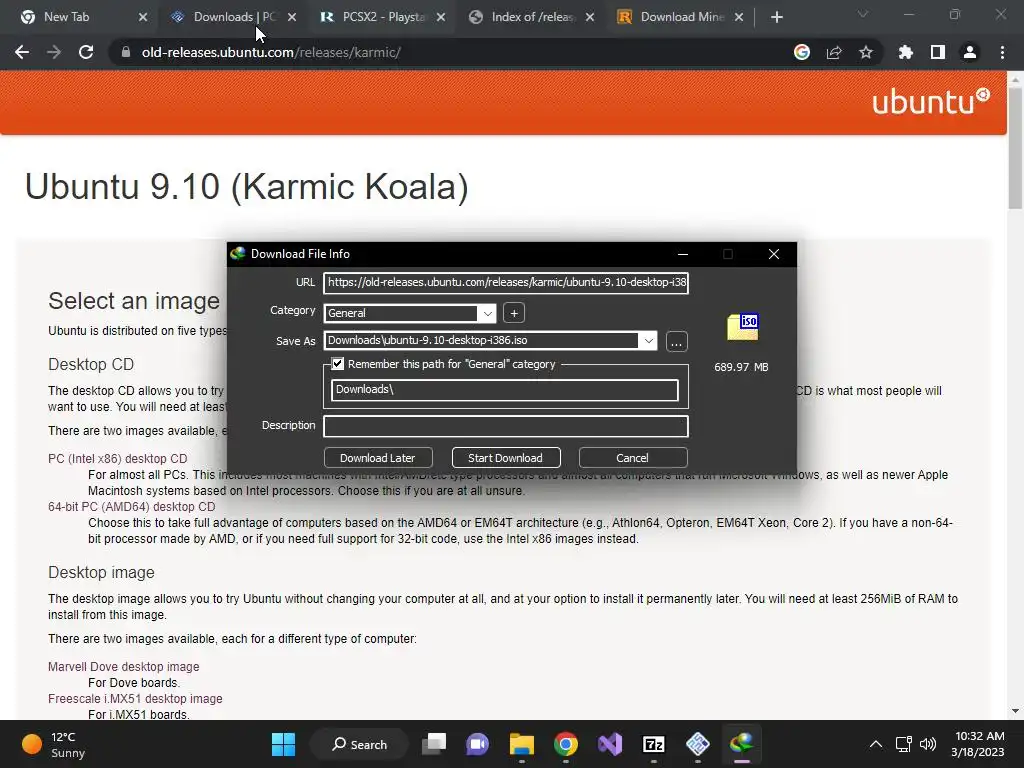Screen dimensions: 1024x768
Task: Add a new category with plus button
Action: point(514,313)
